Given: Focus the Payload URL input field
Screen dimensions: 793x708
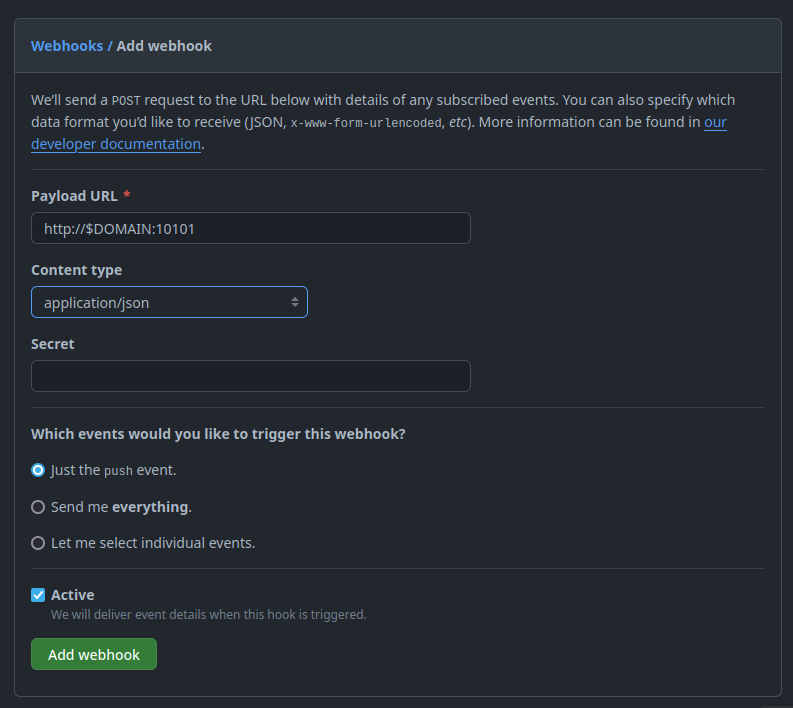Looking at the screenshot, I should 251,229.
